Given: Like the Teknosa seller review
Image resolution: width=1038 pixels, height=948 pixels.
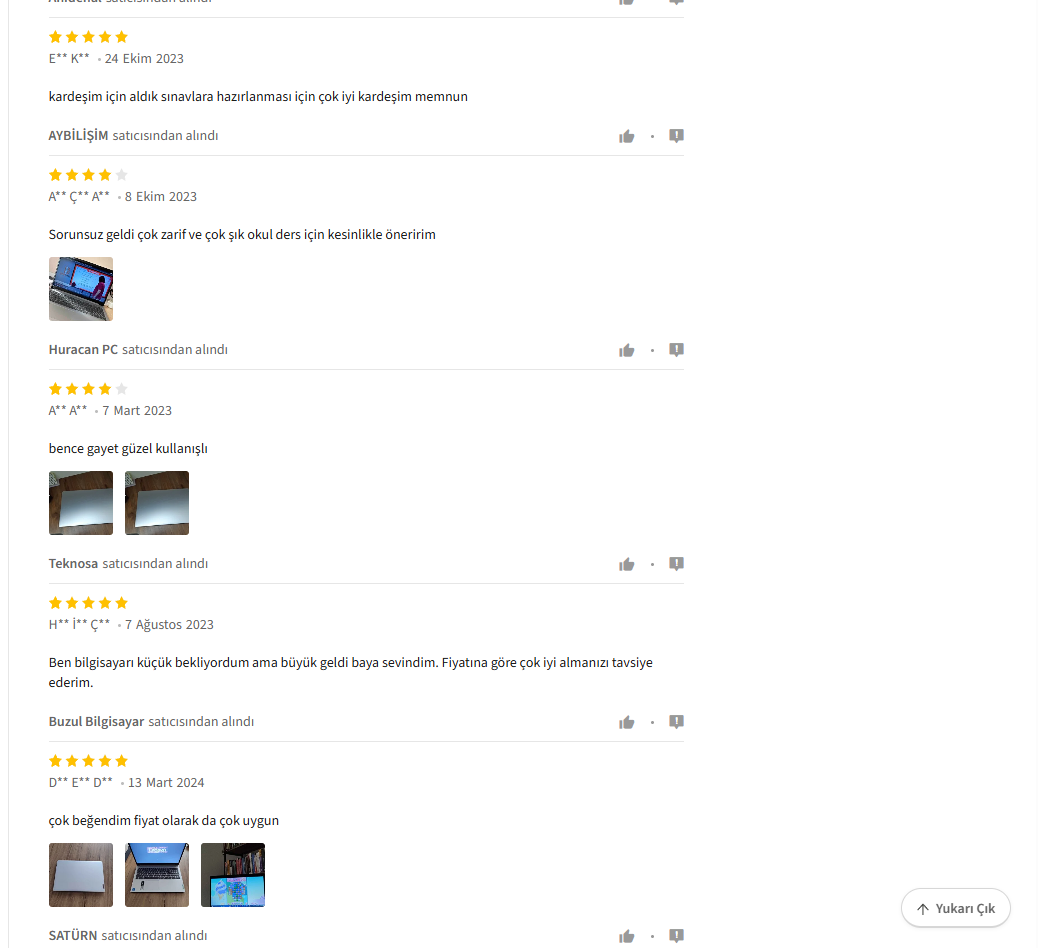Looking at the screenshot, I should coord(626,564).
